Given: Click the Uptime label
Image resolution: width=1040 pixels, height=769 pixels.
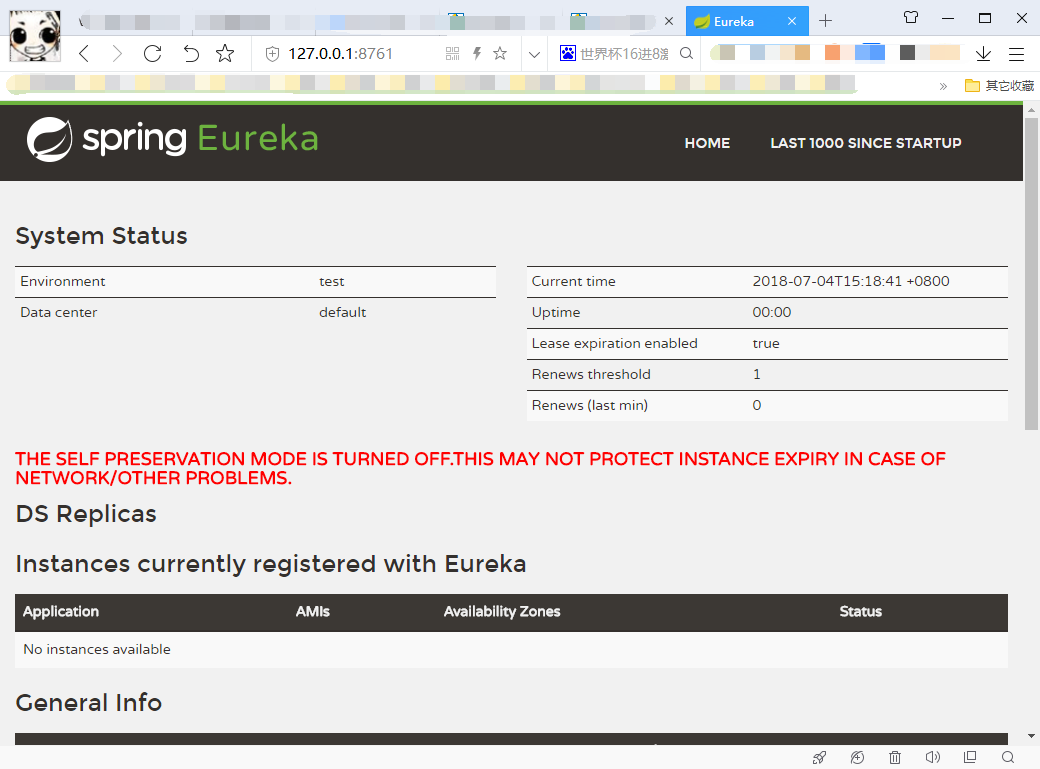Looking at the screenshot, I should [556, 313].
